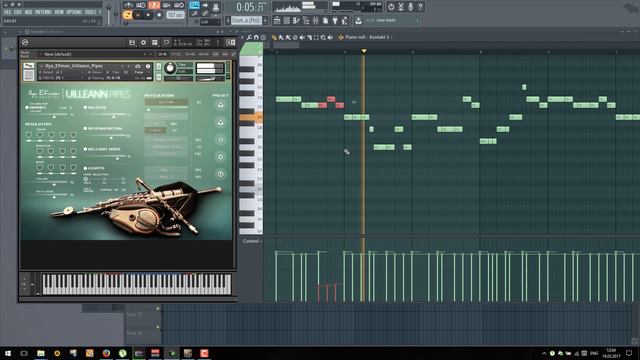Viewport: 640px width, 360px height.
Task: Click the highlighted orange piano key
Action: pos(251,117)
